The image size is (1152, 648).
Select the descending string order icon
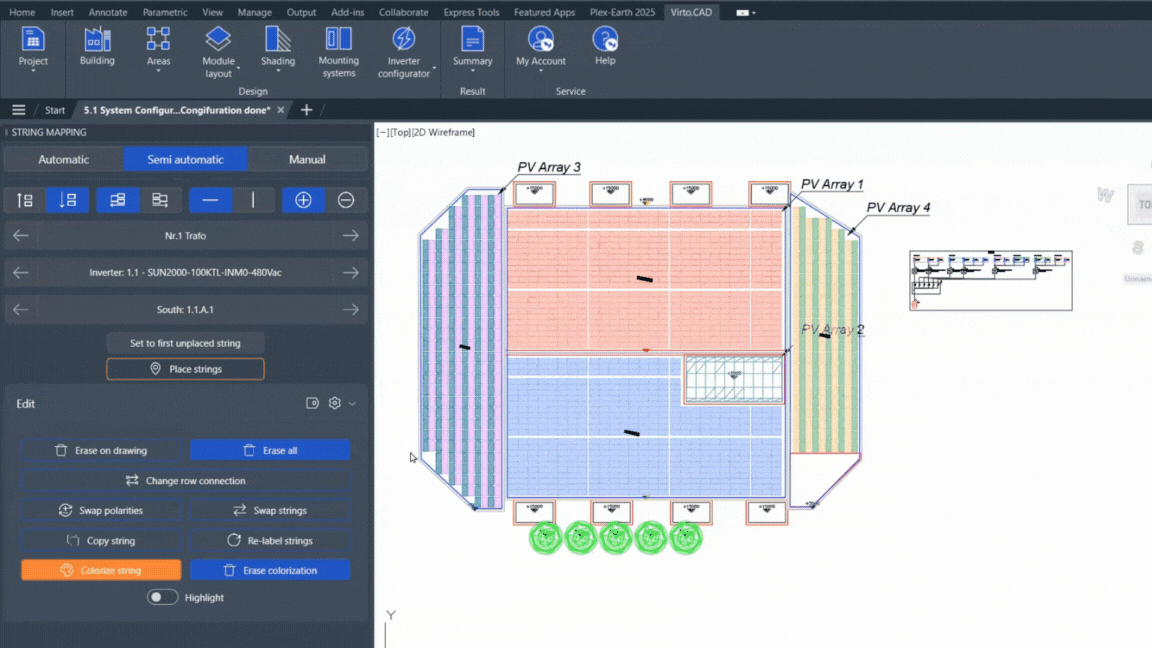pyautogui.click(x=68, y=200)
